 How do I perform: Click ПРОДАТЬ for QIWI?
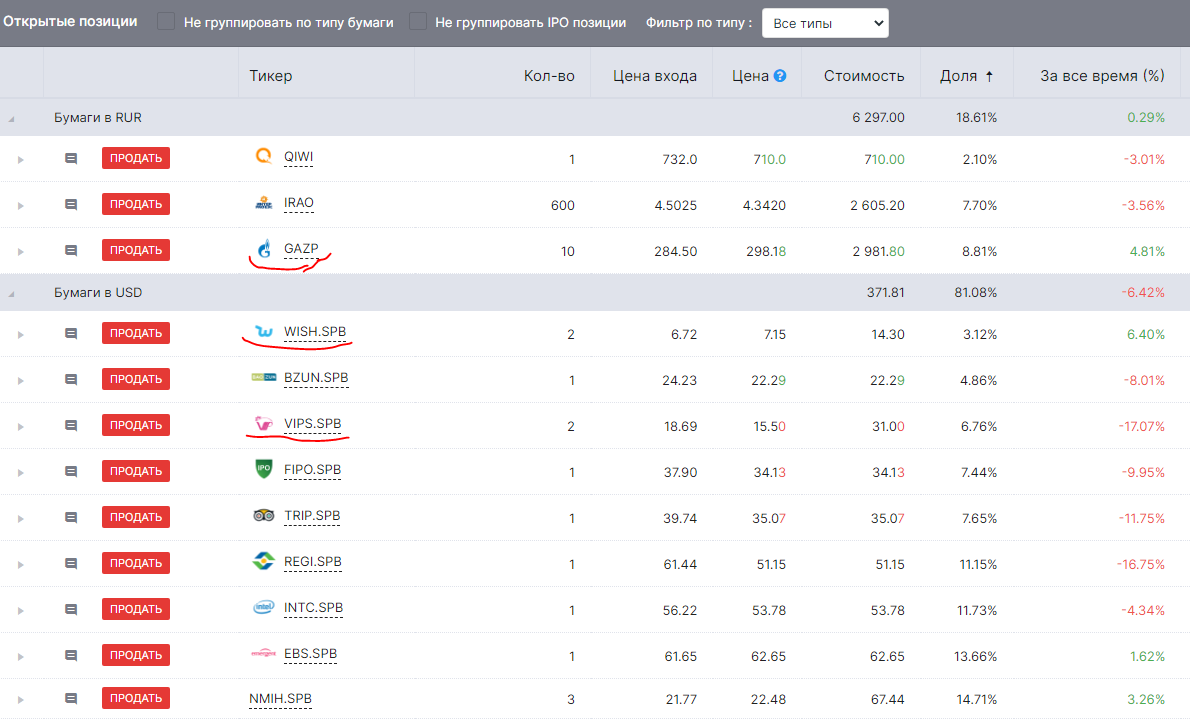coord(136,158)
